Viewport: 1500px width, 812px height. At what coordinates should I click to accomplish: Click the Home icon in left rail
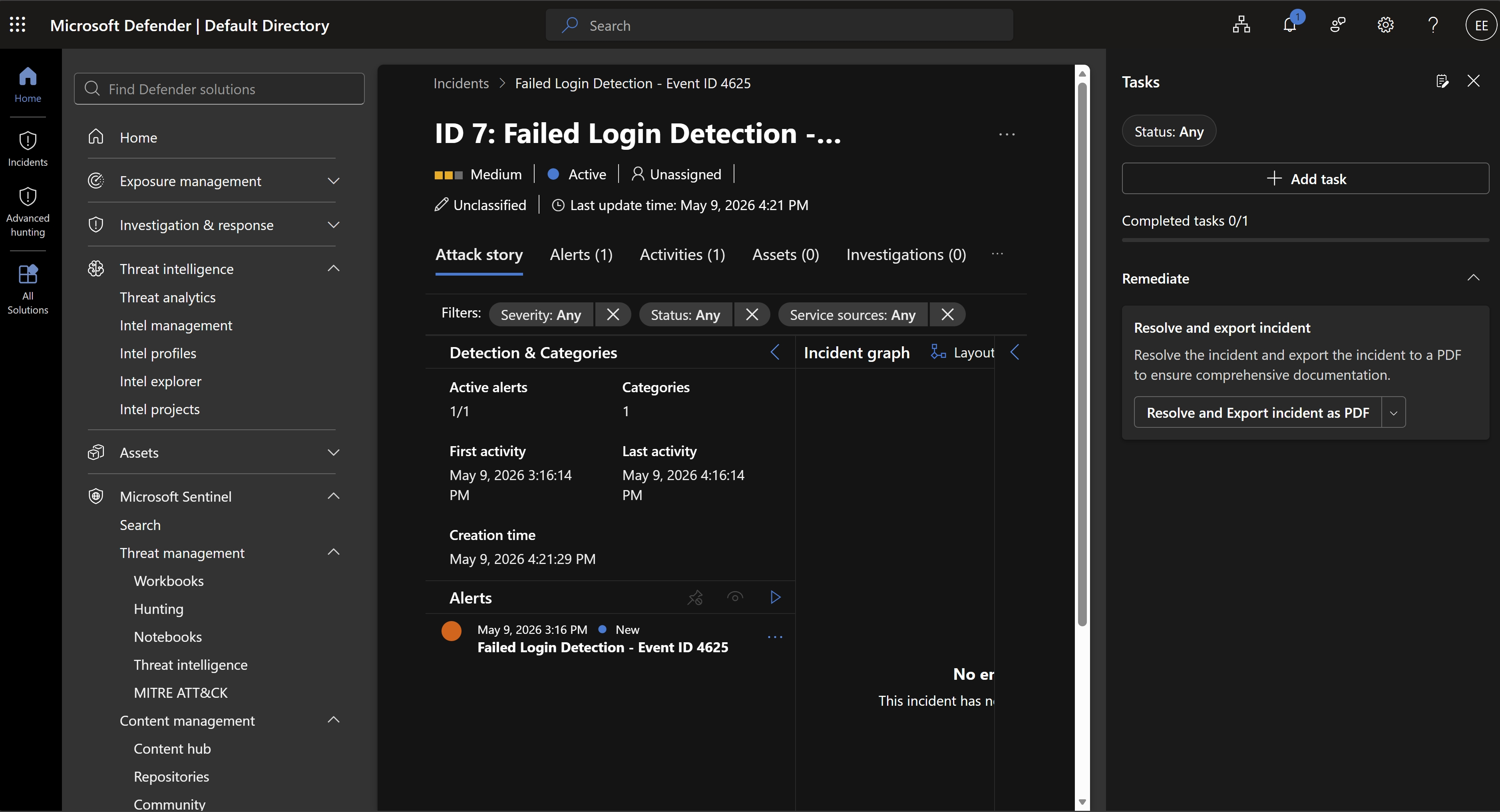tap(28, 85)
